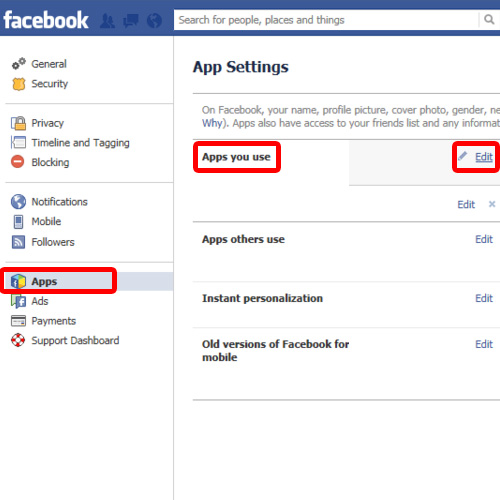The height and width of the screenshot is (500, 500).
Task: Open the friend requests icon in header
Action: tap(107, 21)
